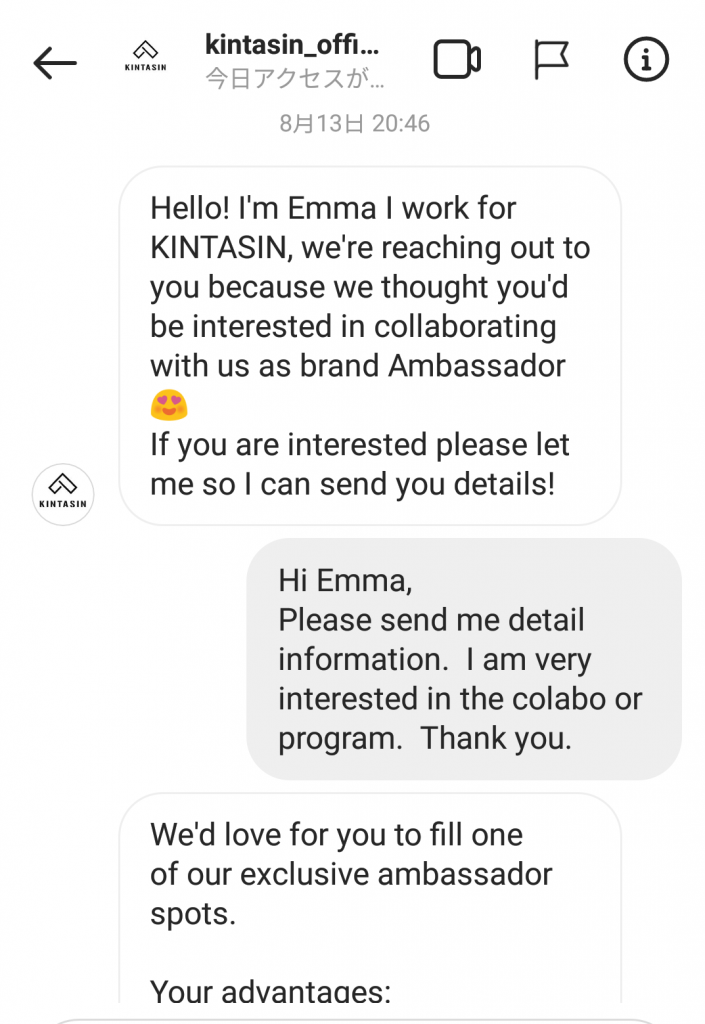Tap the heart-eyes emoji in the message

(x=169, y=406)
